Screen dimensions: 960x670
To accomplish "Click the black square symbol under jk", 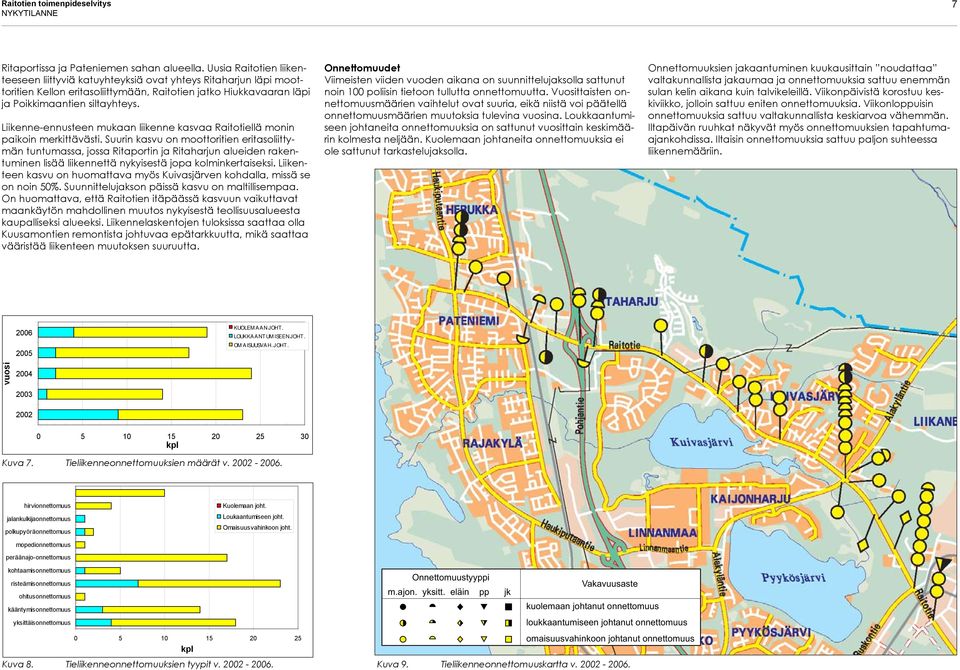I will (508, 607).
